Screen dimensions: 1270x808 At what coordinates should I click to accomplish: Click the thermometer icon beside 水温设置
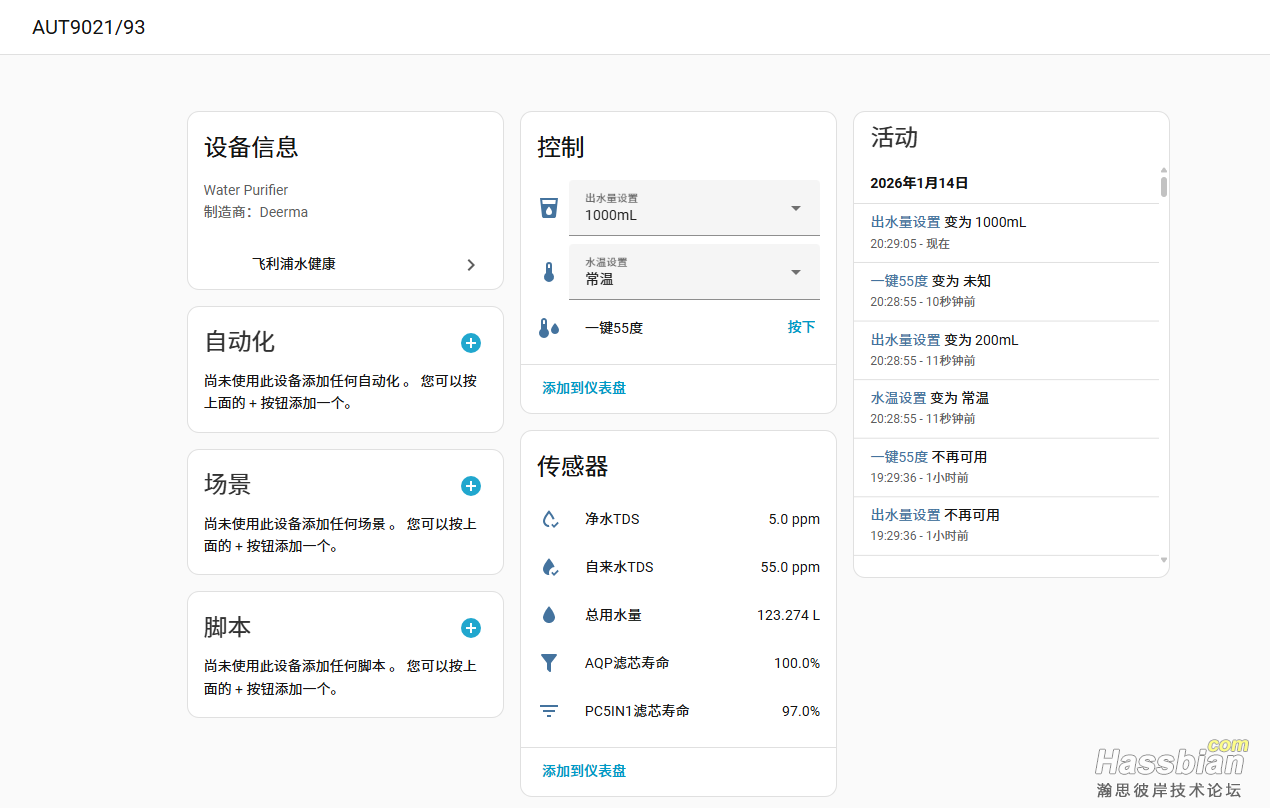548,272
